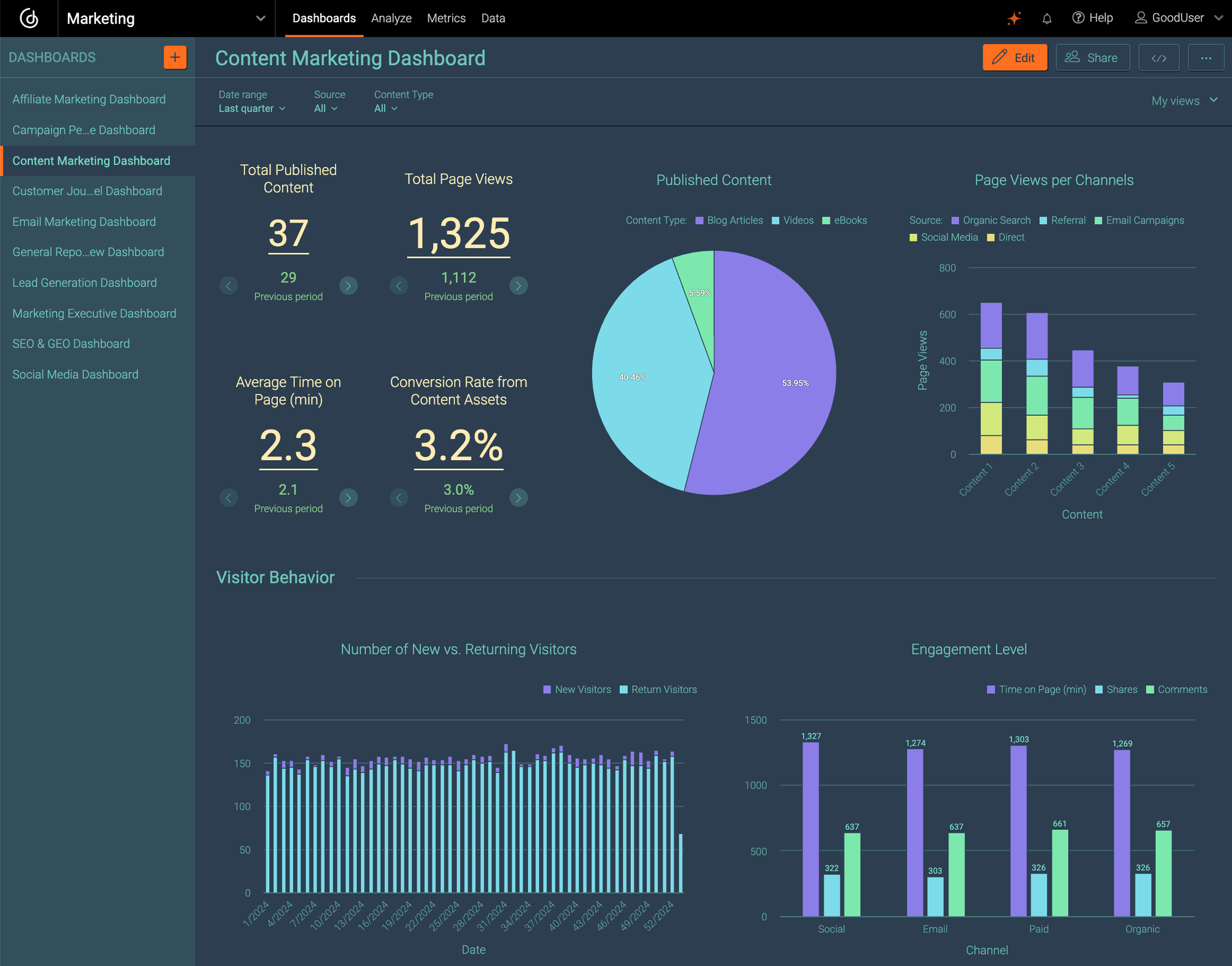
Task: Click the Share button
Action: click(x=1092, y=57)
